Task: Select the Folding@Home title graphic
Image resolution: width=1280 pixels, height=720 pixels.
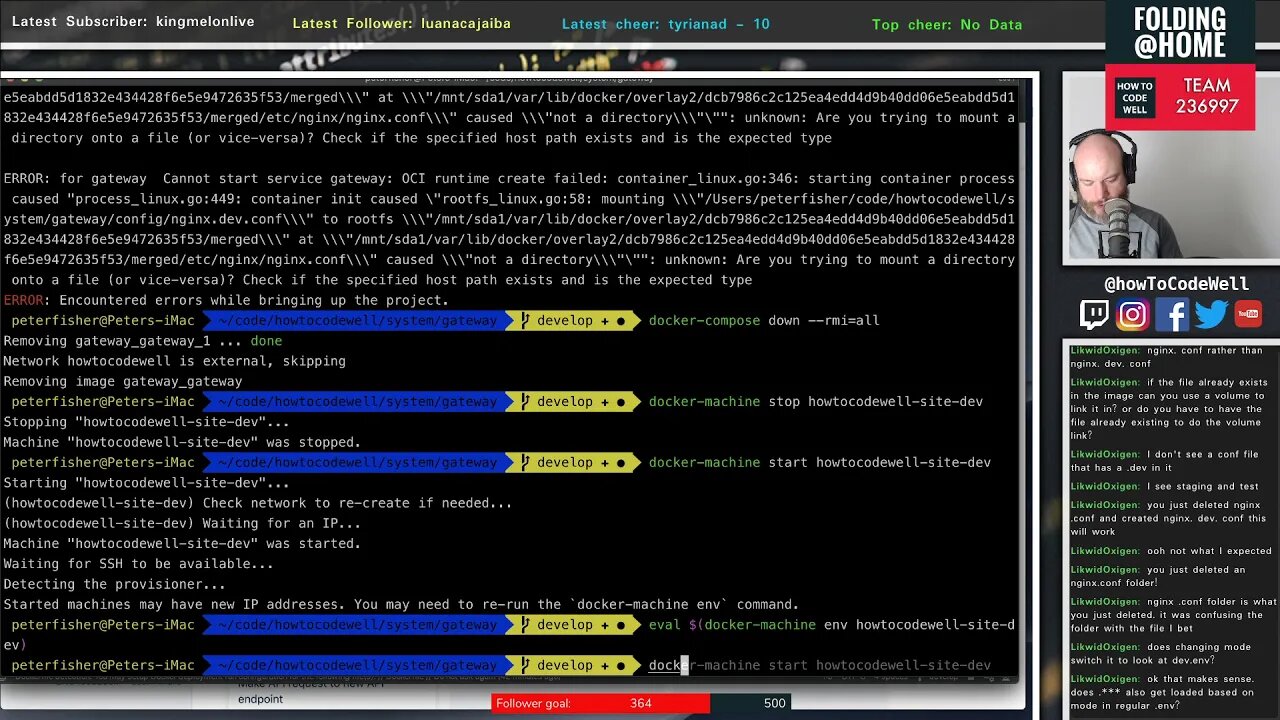Action: (1180, 33)
